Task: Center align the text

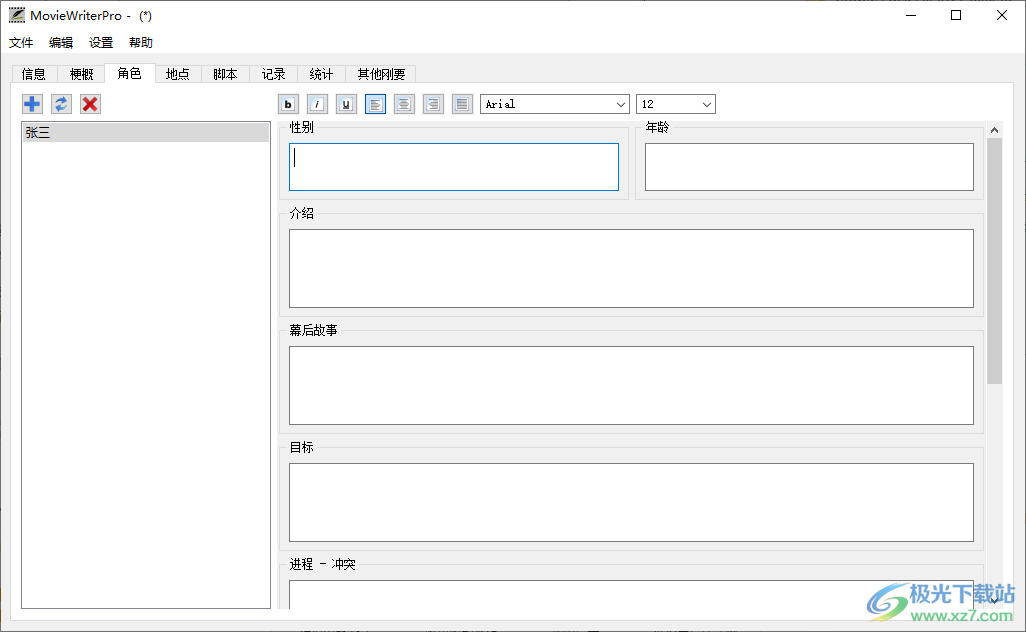Action: [404, 104]
